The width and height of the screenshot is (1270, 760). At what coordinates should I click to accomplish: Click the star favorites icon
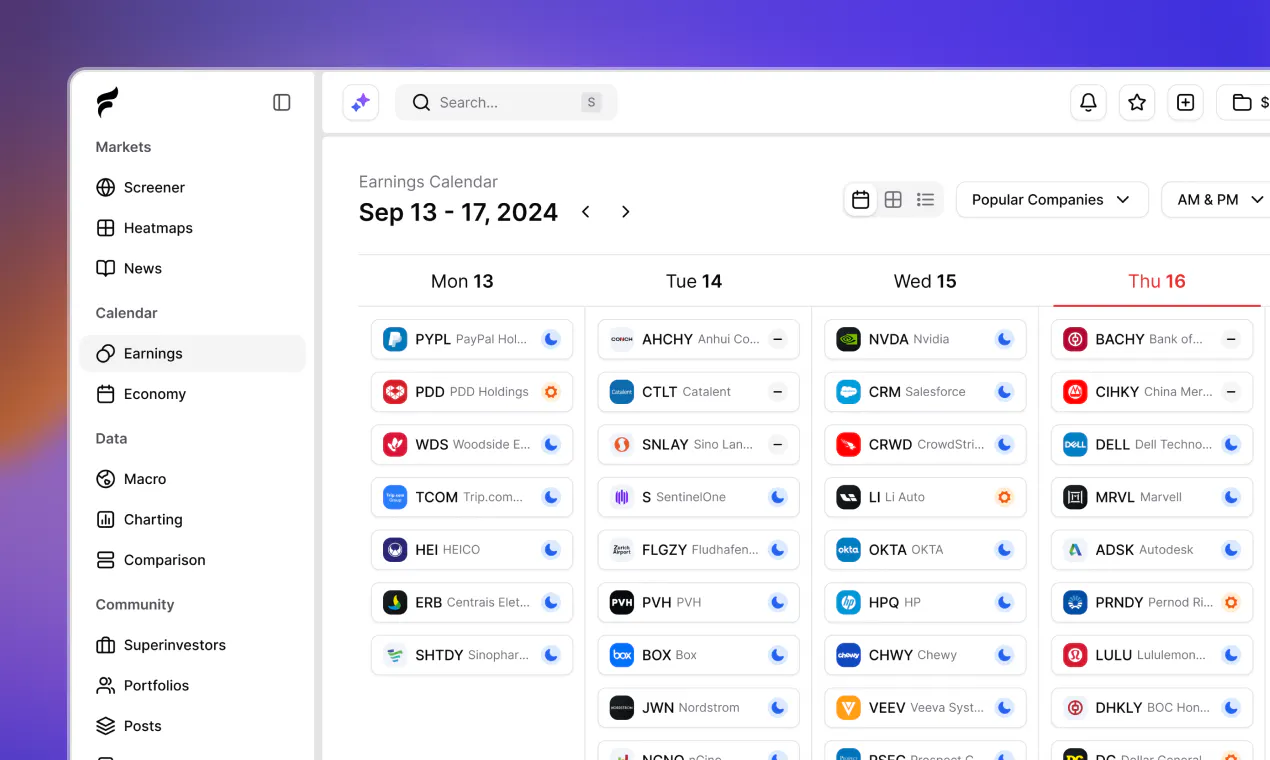(1137, 102)
